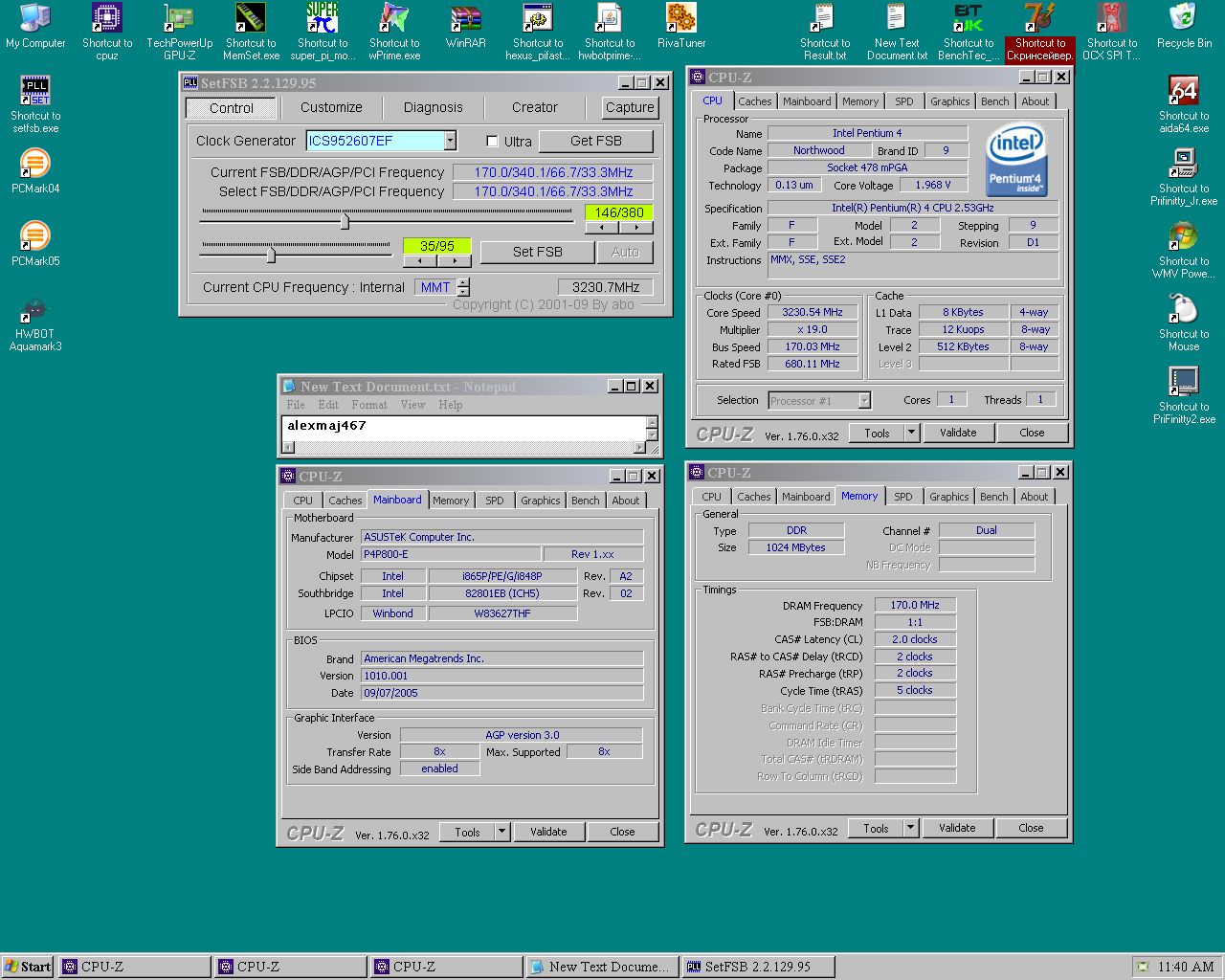Click Notepad vertical scrollbar

pyautogui.click(x=652, y=429)
